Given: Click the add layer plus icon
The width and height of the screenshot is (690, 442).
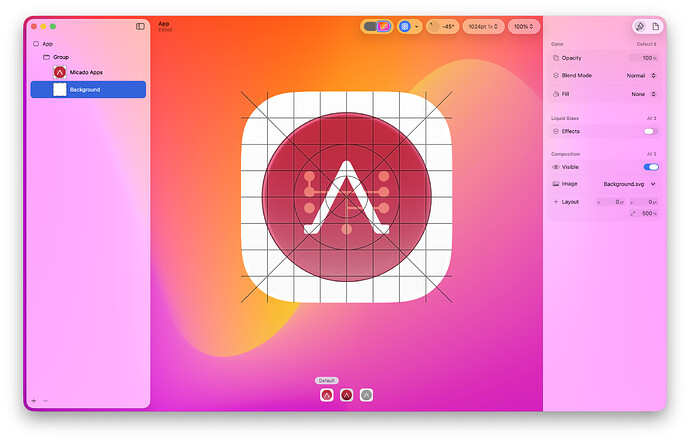Looking at the screenshot, I should click(33, 400).
